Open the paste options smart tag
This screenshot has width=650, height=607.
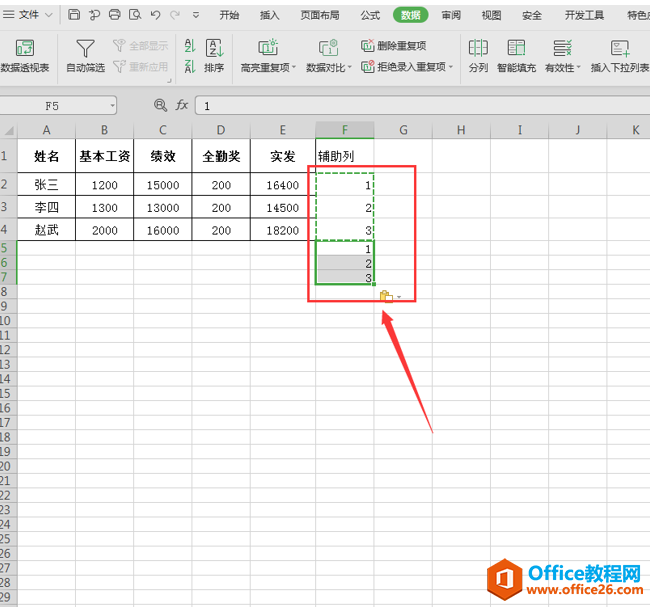click(x=387, y=296)
